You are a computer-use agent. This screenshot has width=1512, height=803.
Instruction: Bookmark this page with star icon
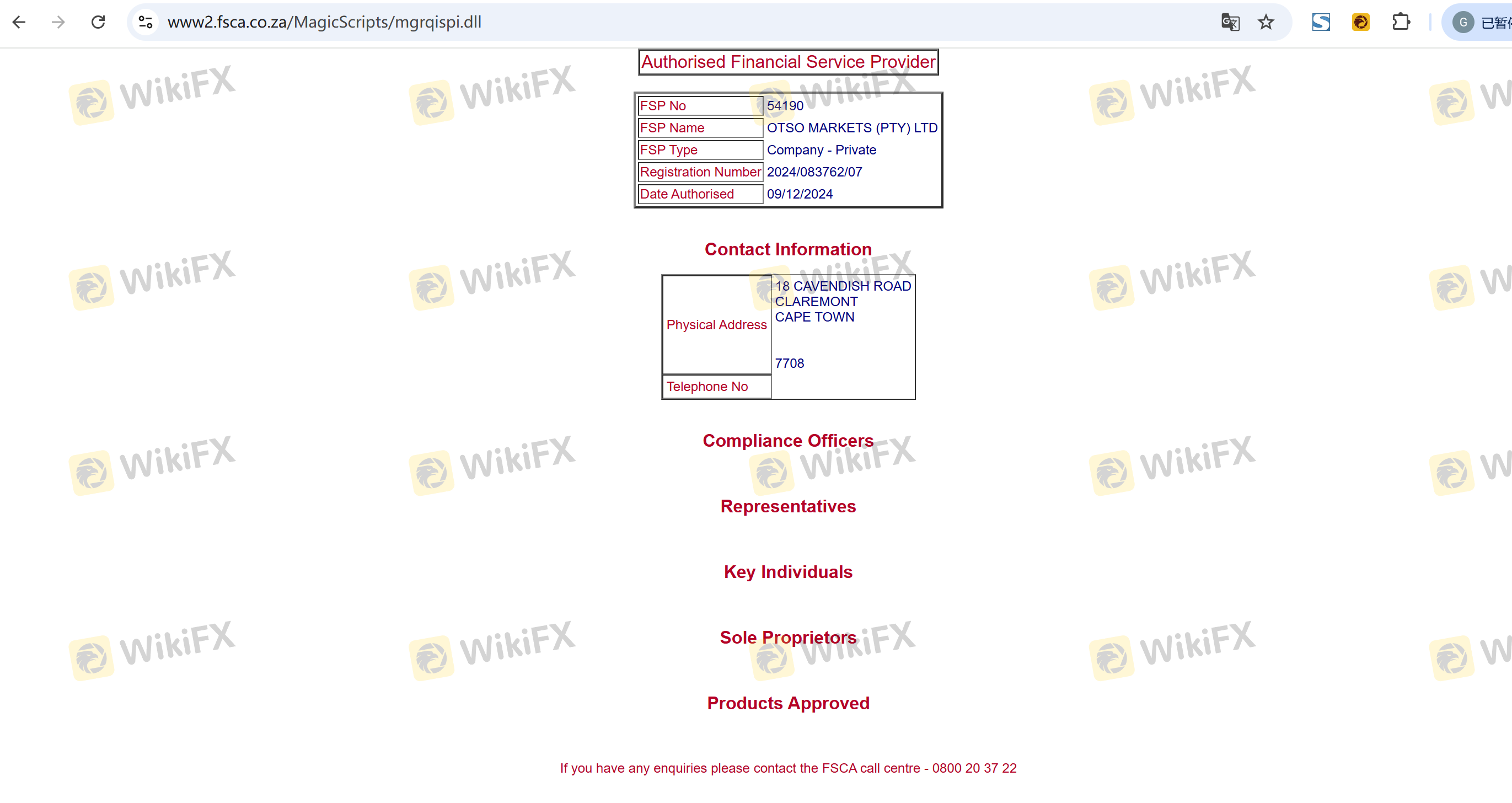pyautogui.click(x=1266, y=22)
